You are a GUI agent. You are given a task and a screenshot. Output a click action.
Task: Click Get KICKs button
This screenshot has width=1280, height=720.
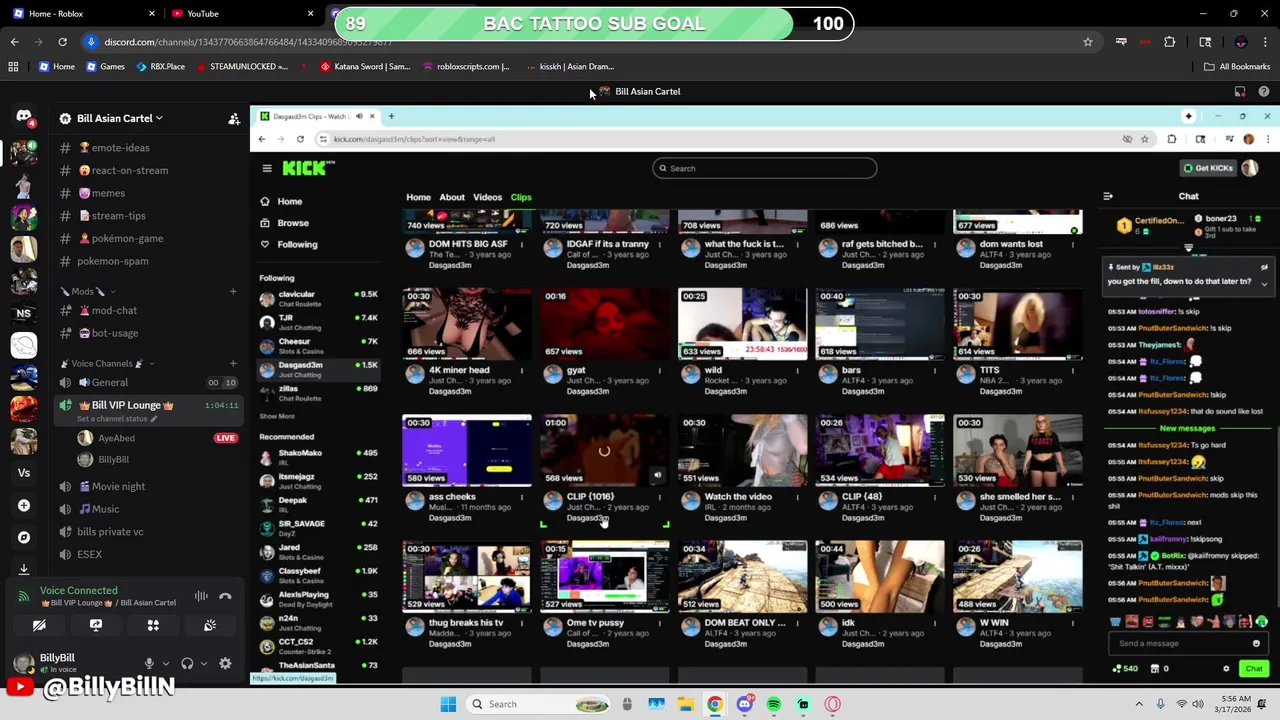tap(1208, 168)
